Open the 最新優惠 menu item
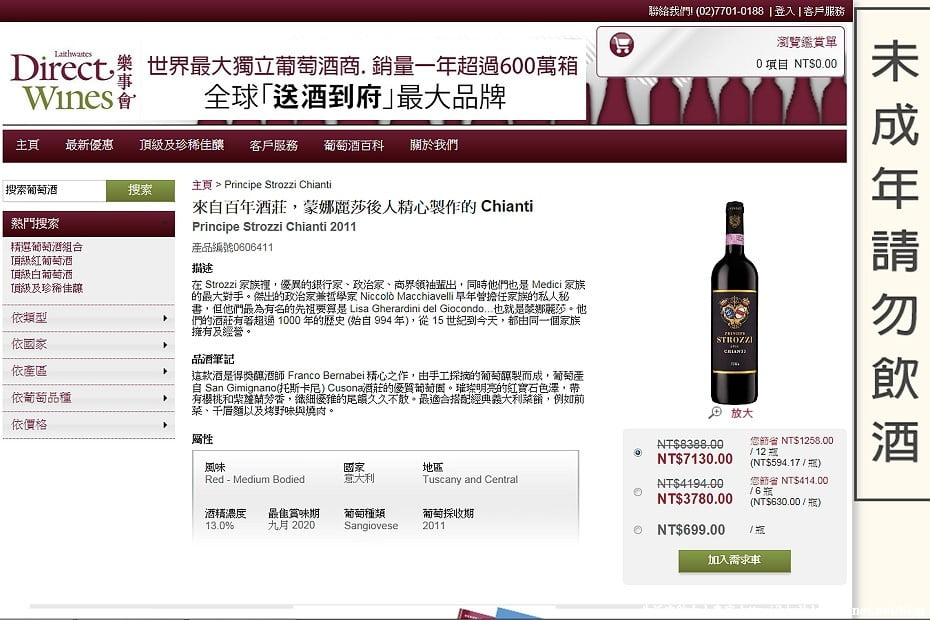Viewport: 930px width, 620px height. pyautogui.click(x=89, y=145)
